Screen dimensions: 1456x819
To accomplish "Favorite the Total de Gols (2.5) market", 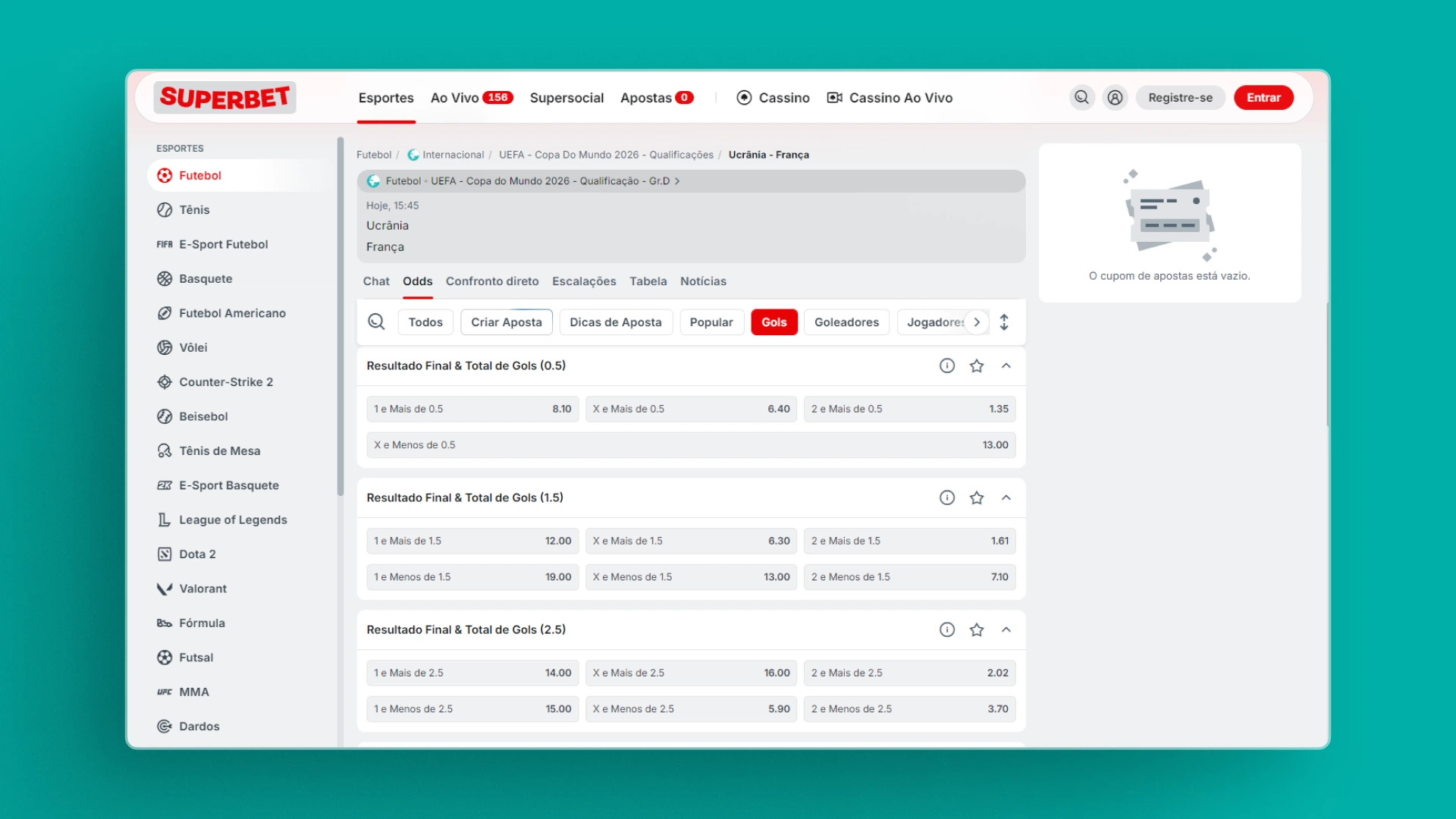I will point(976,629).
